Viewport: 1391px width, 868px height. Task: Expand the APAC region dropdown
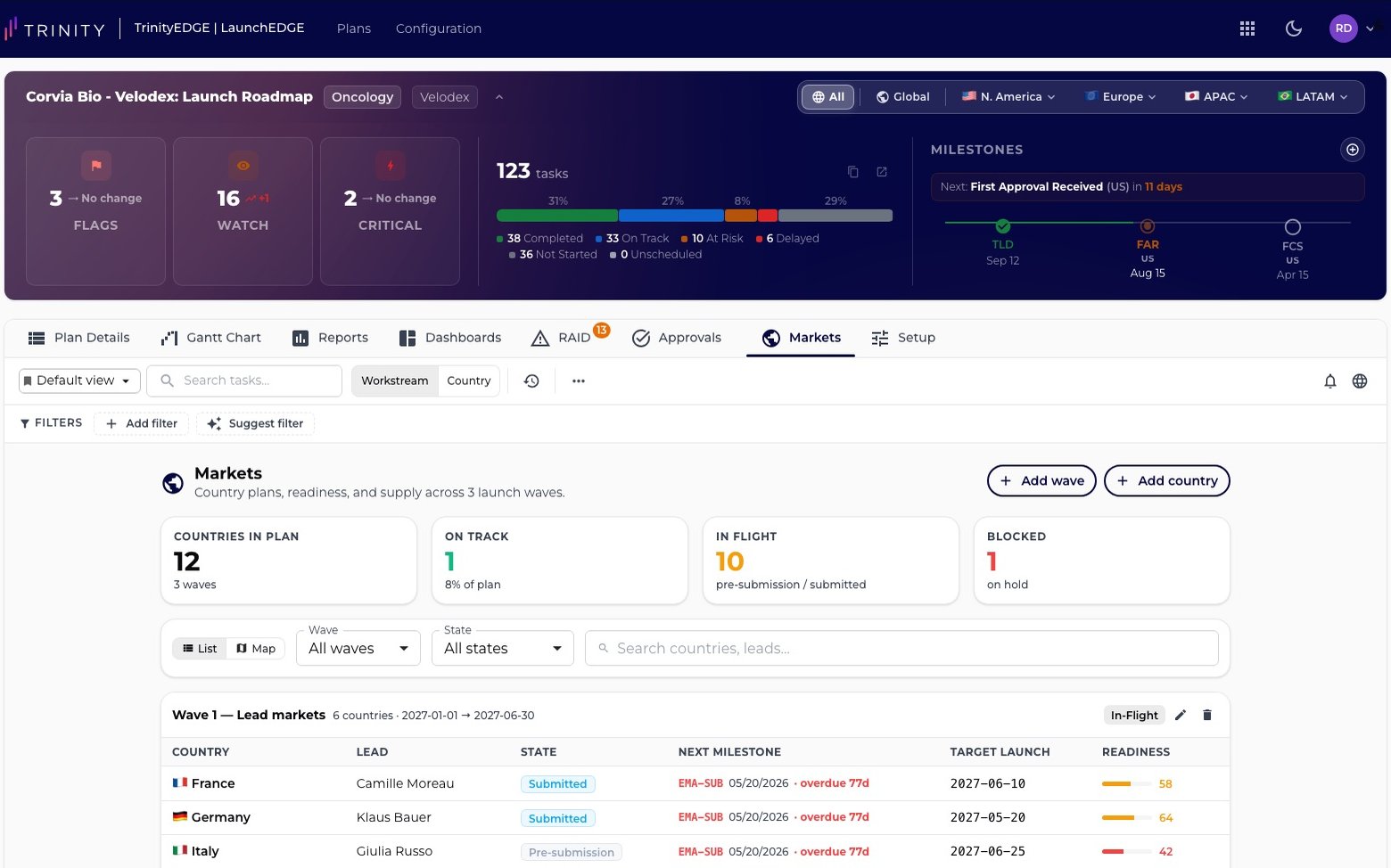(x=1216, y=97)
